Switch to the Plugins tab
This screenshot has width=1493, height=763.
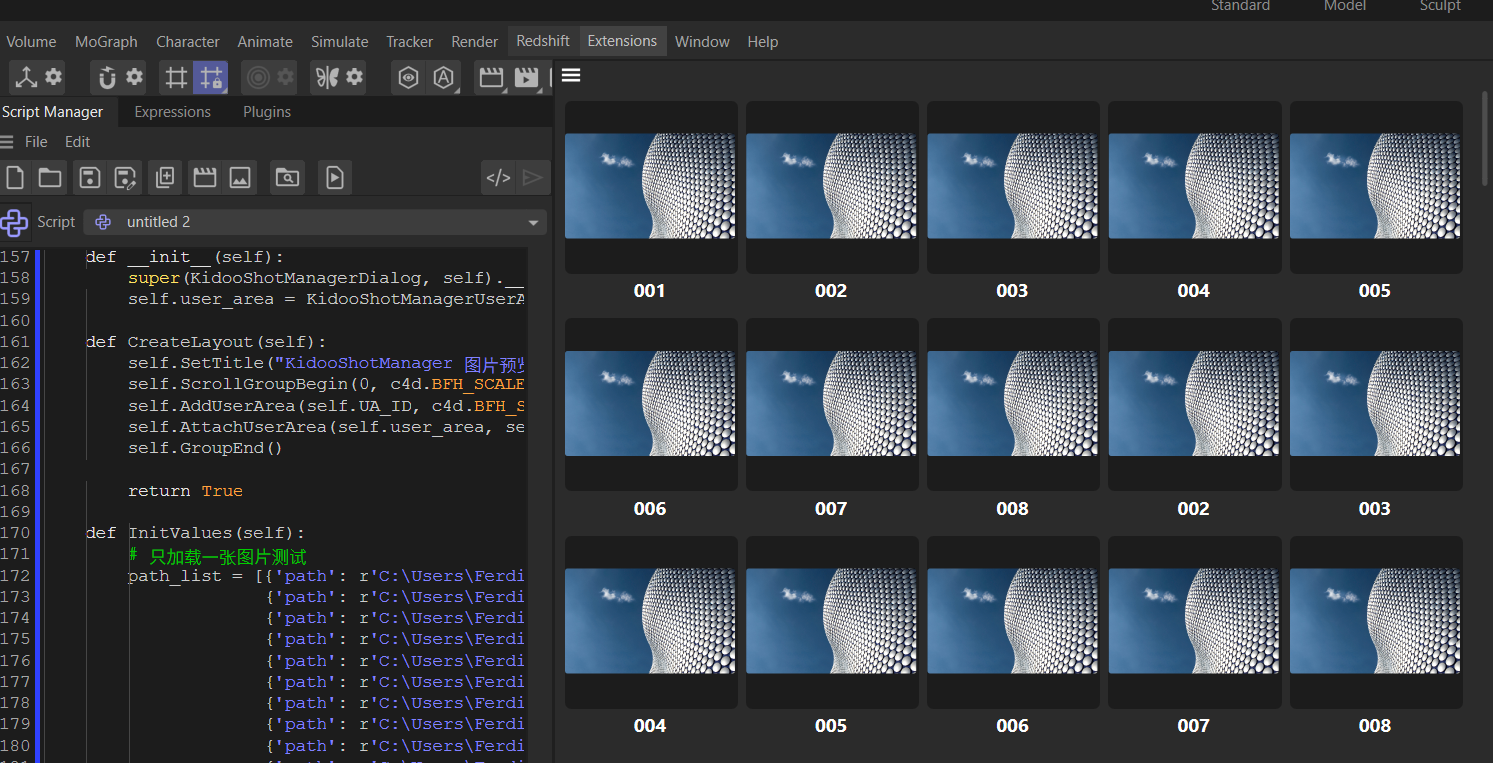point(267,112)
